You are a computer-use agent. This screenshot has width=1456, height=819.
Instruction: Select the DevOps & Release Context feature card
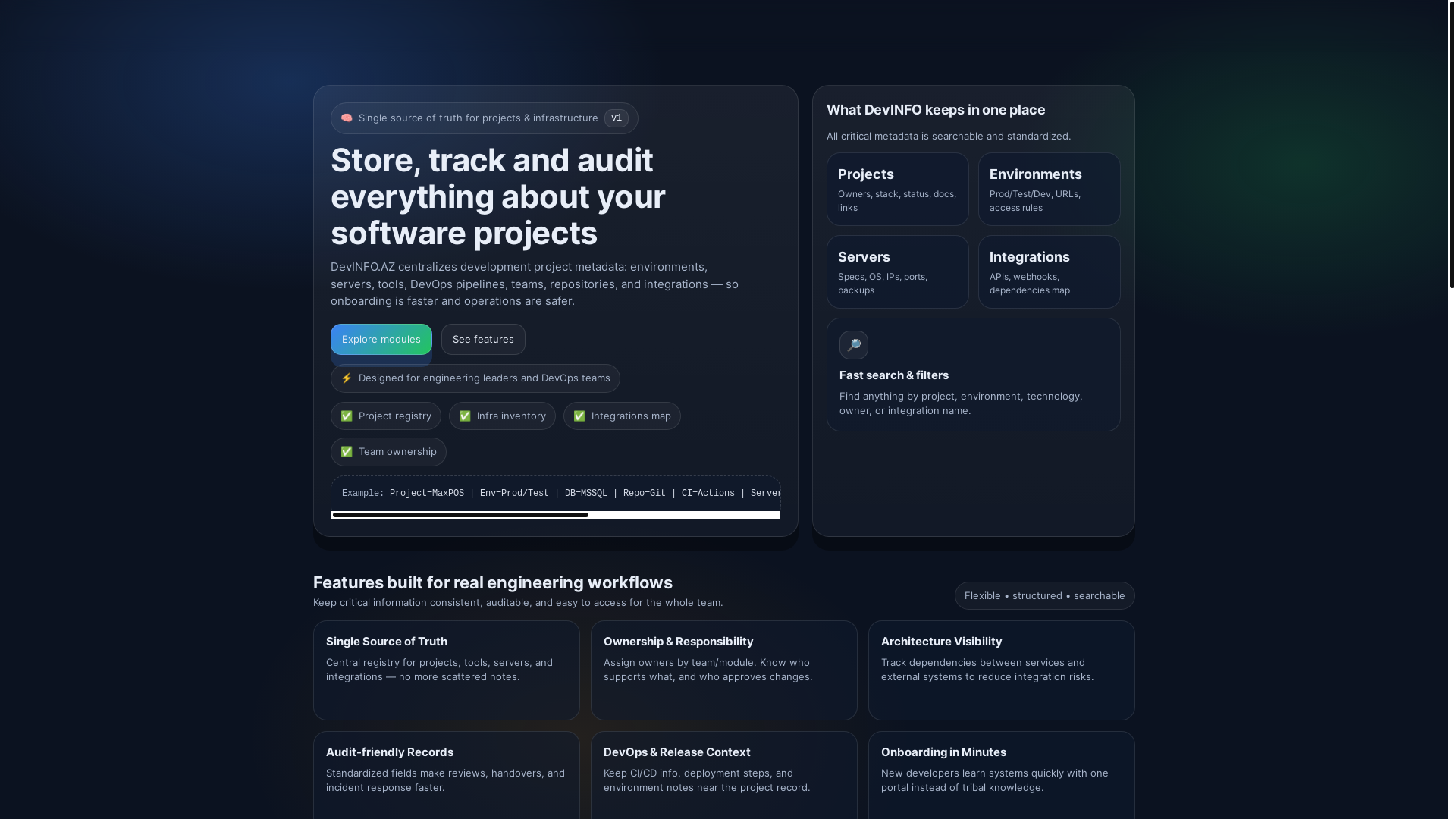pyautogui.click(x=724, y=775)
